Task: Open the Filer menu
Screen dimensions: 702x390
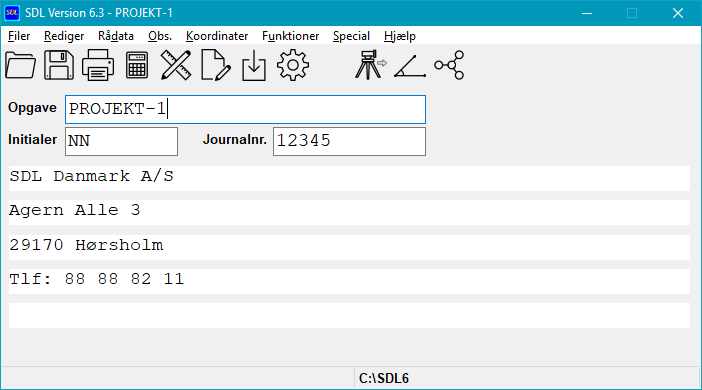Action: pyautogui.click(x=19, y=36)
